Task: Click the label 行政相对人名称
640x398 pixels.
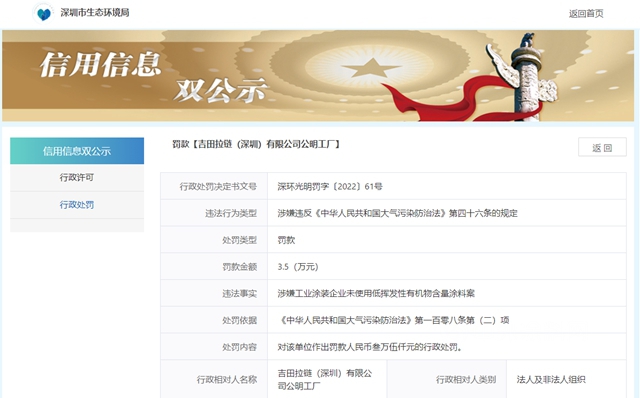Action: [227, 380]
